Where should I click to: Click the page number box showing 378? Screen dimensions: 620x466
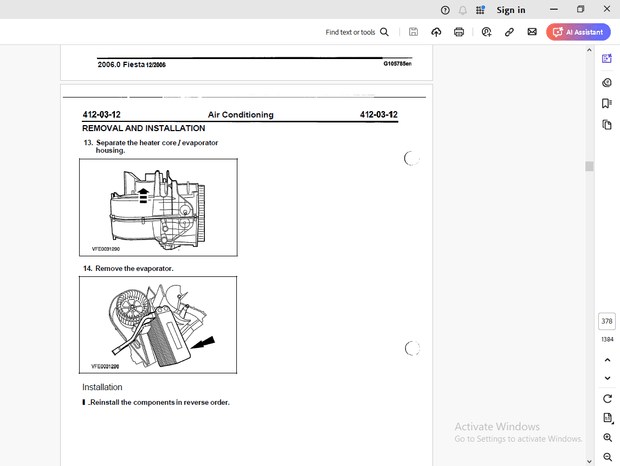coord(607,321)
